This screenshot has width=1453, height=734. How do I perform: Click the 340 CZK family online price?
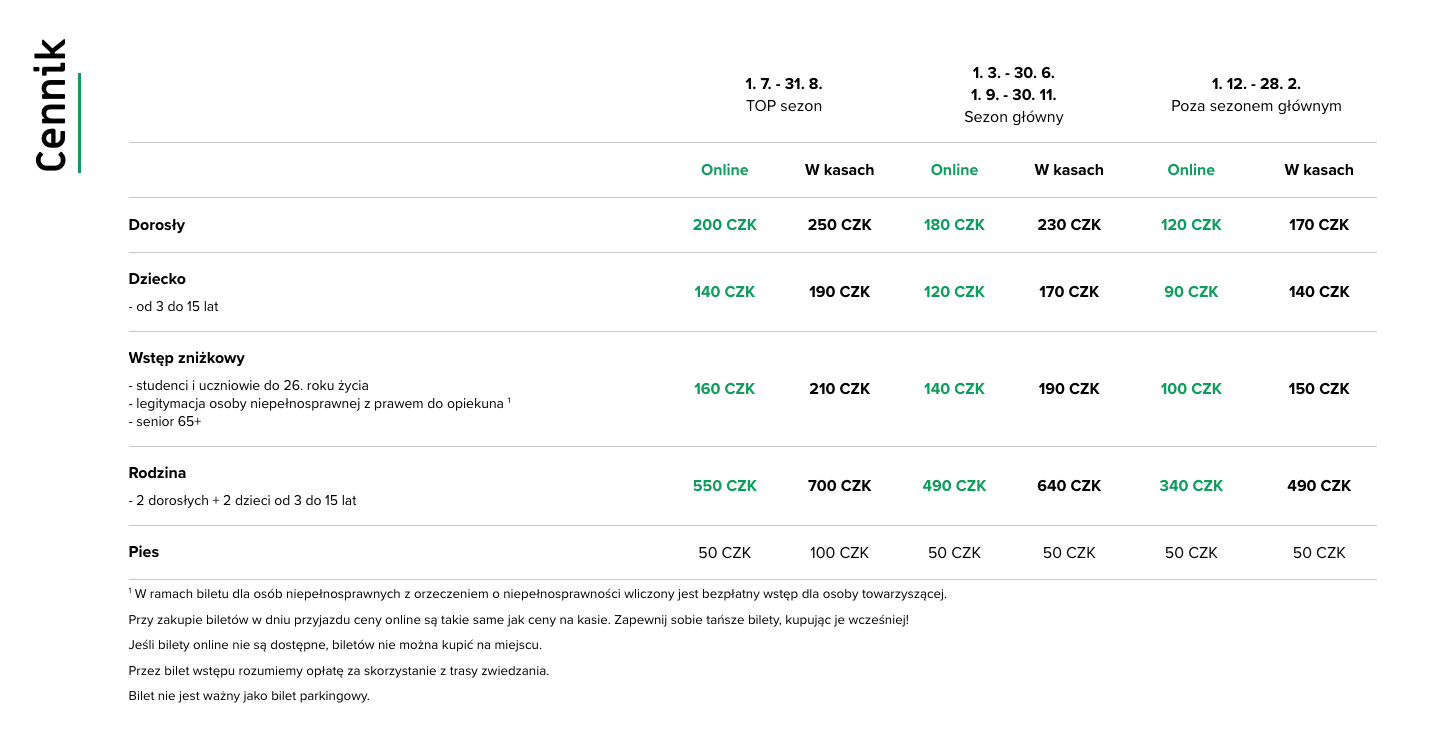pyautogui.click(x=1191, y=486)
